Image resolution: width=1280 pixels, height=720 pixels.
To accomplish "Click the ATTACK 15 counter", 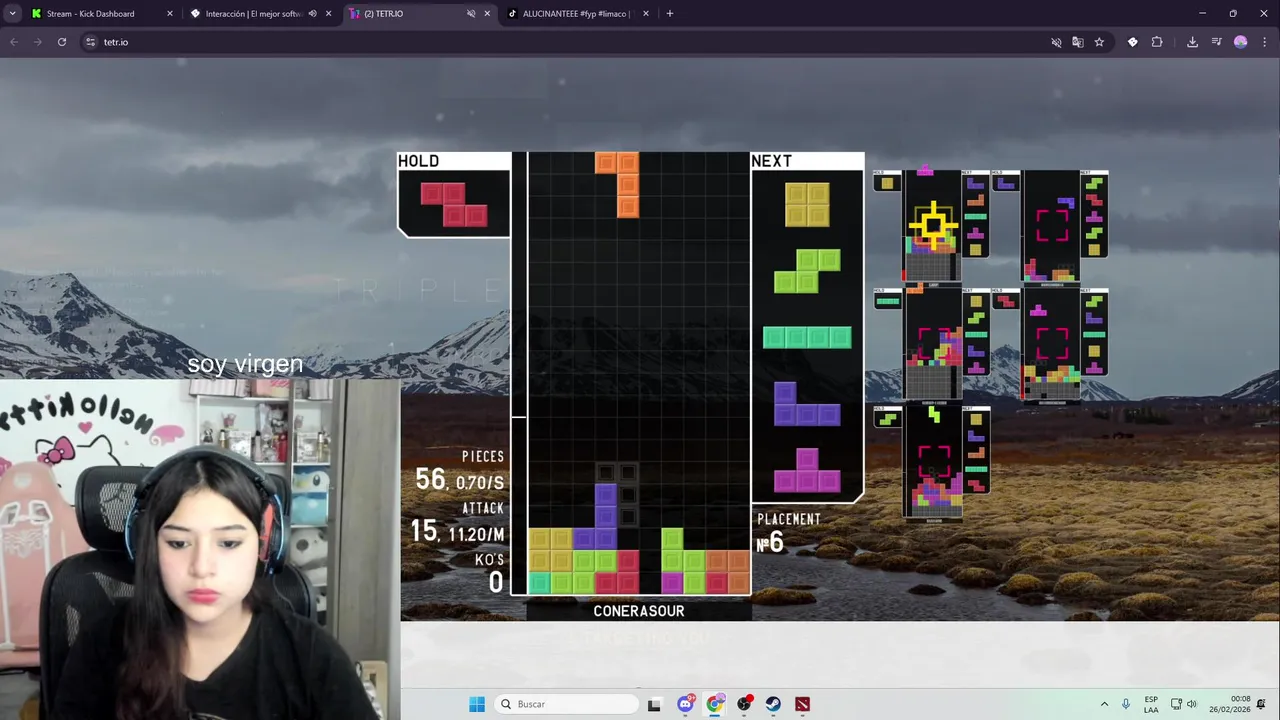I will point(457,523).
